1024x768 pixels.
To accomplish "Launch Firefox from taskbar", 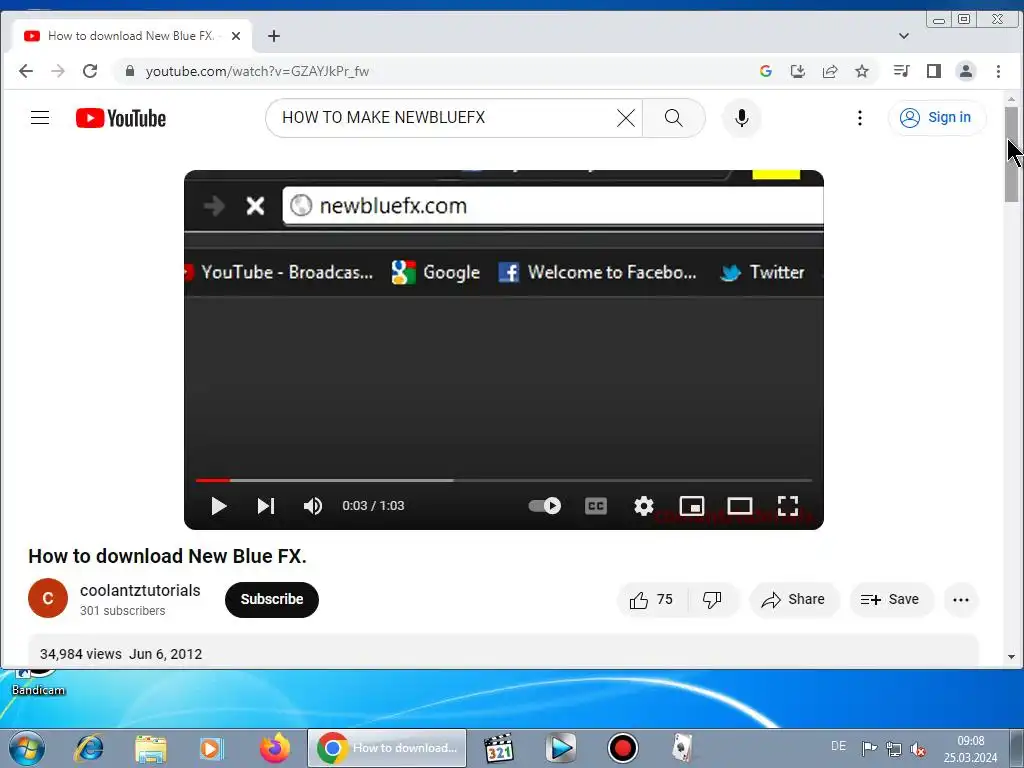I will coord(275,748).
